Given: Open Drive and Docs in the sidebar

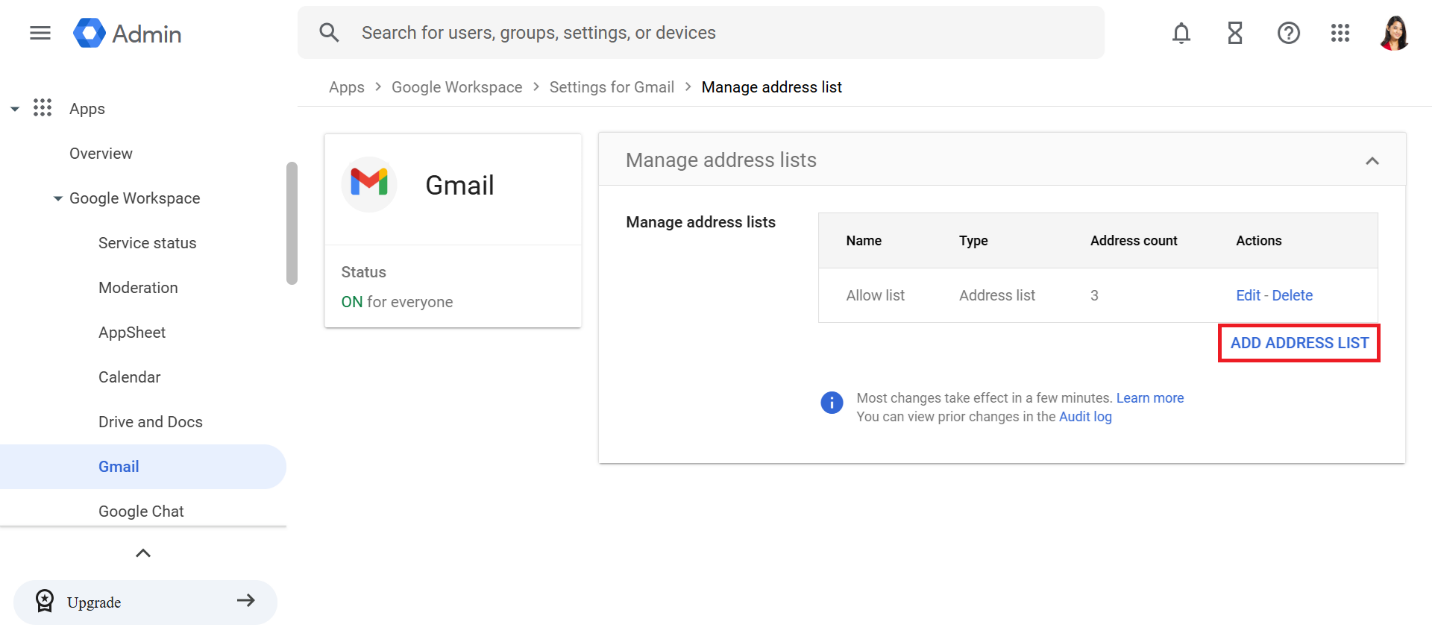Looking at the screenshot, I should tap(150, 422).
